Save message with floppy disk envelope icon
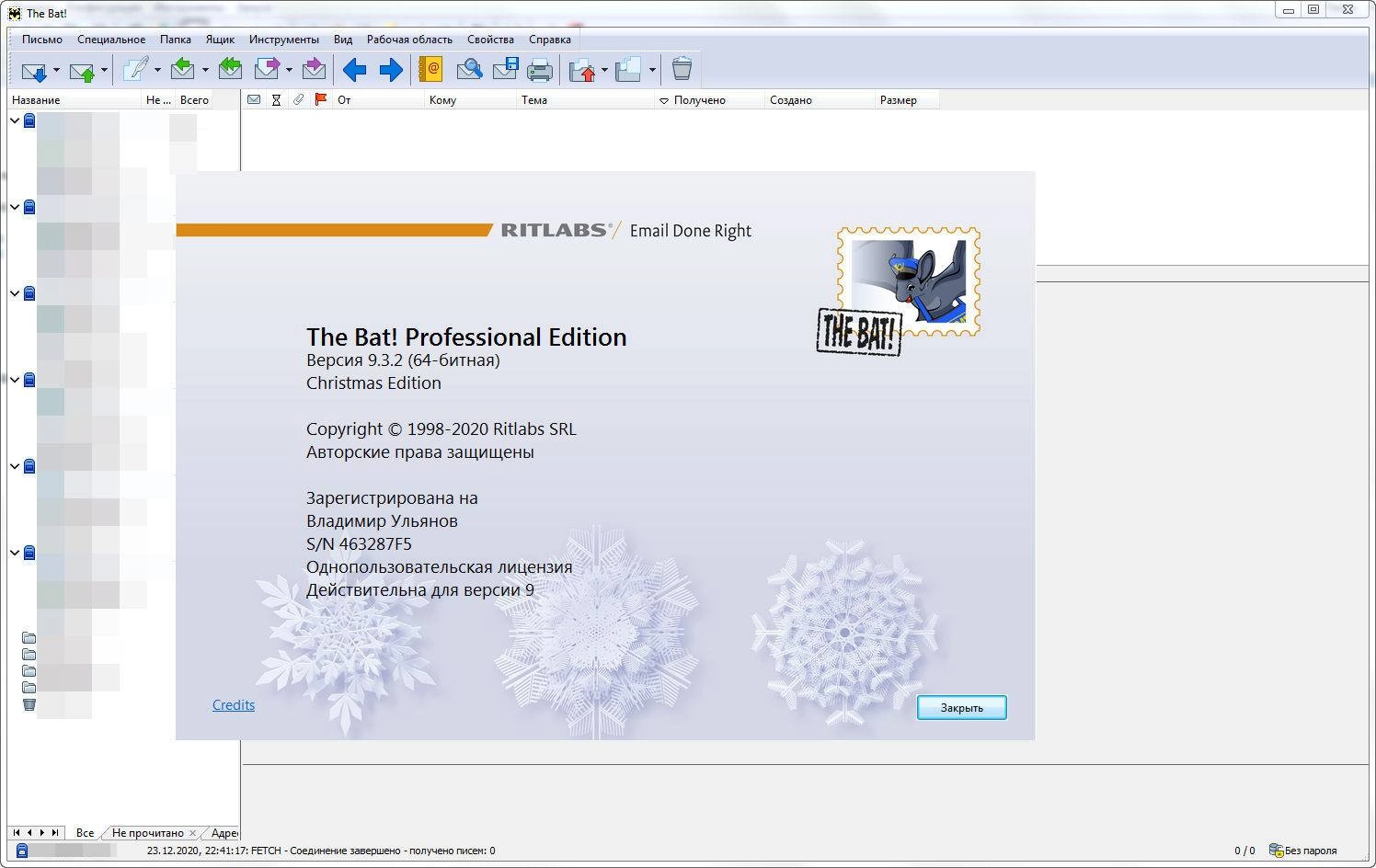Screen dimensions: 1376x868 pyautogui.click(x=505, y=70)
